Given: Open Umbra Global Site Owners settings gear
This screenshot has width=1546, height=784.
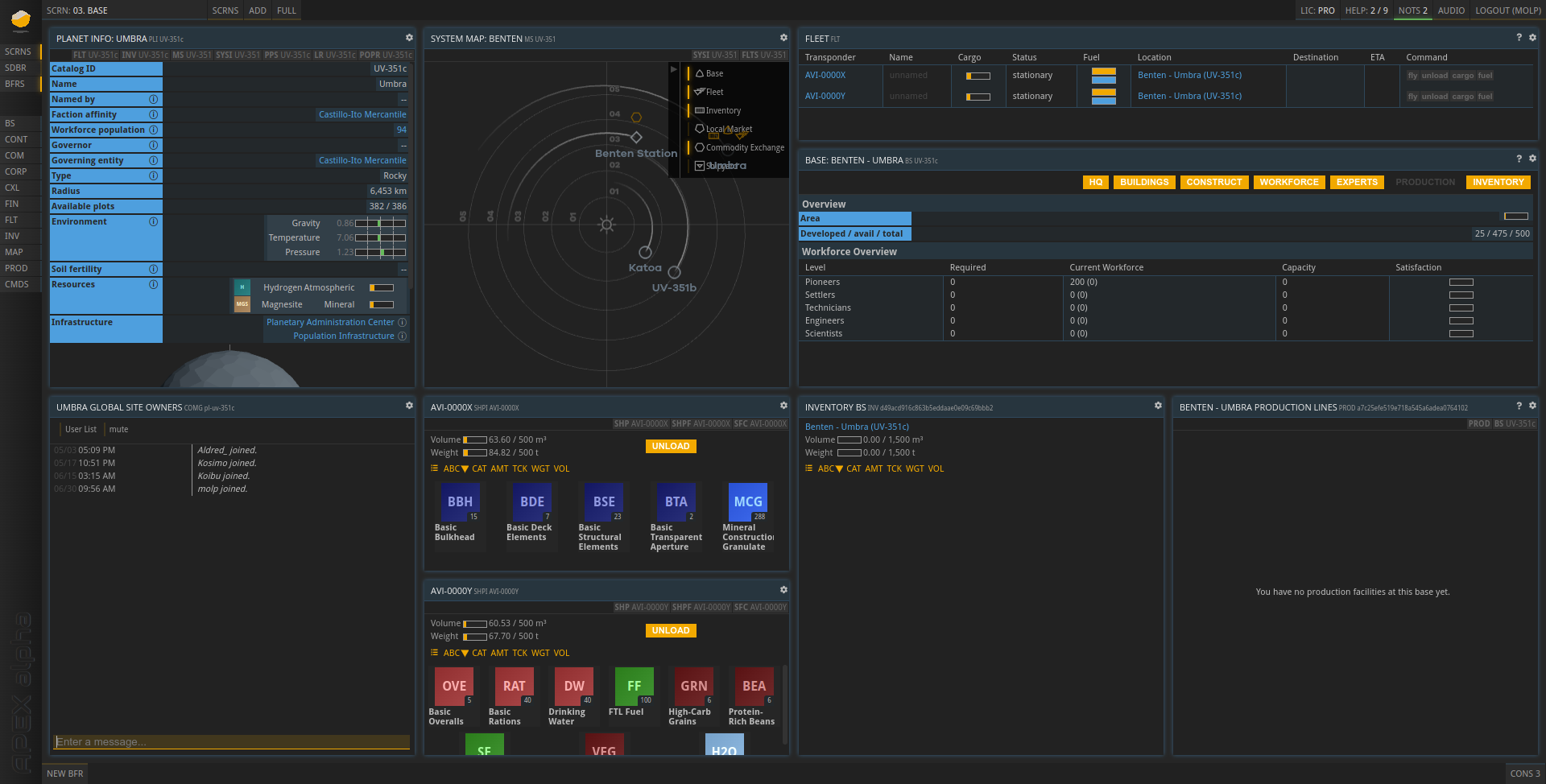Looking at the screenshot, I should click(x=409, y=406).
